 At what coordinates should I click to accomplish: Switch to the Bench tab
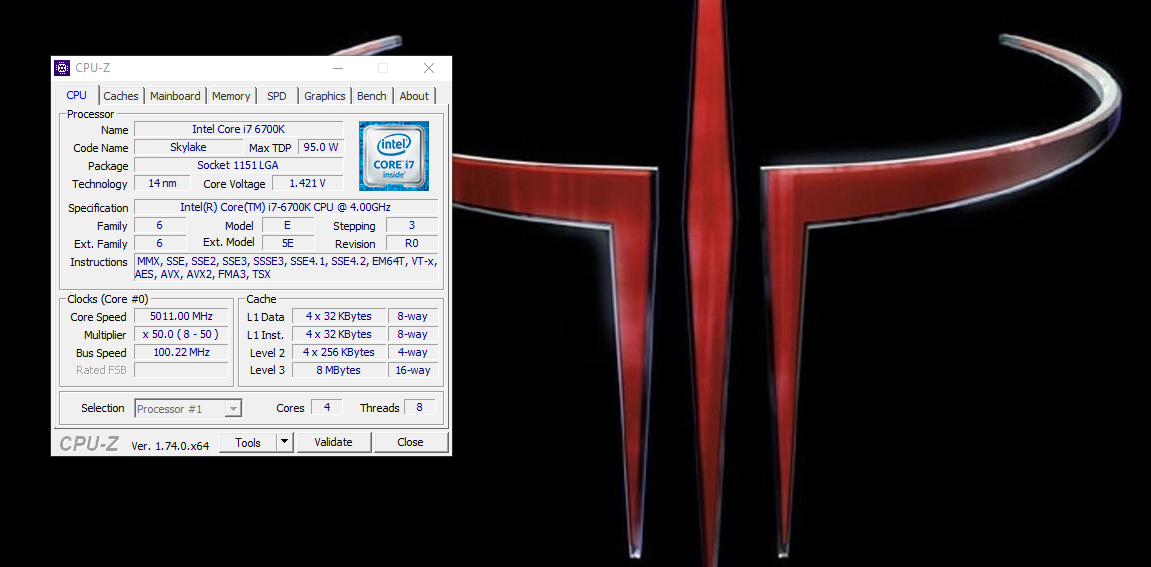[371, 95]
